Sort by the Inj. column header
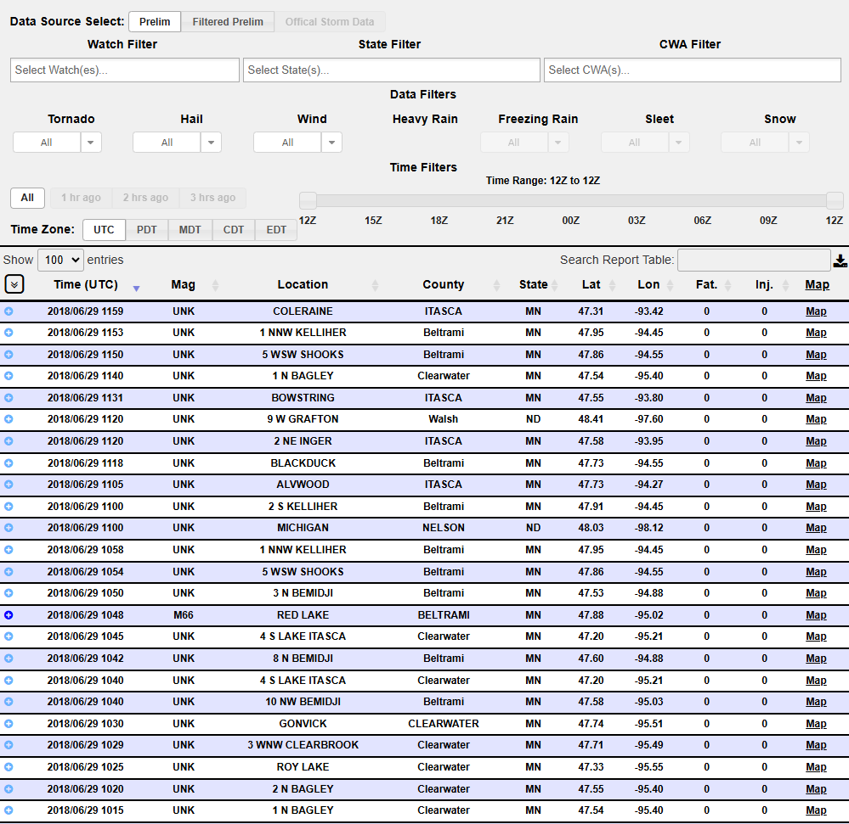 (764, 285)
